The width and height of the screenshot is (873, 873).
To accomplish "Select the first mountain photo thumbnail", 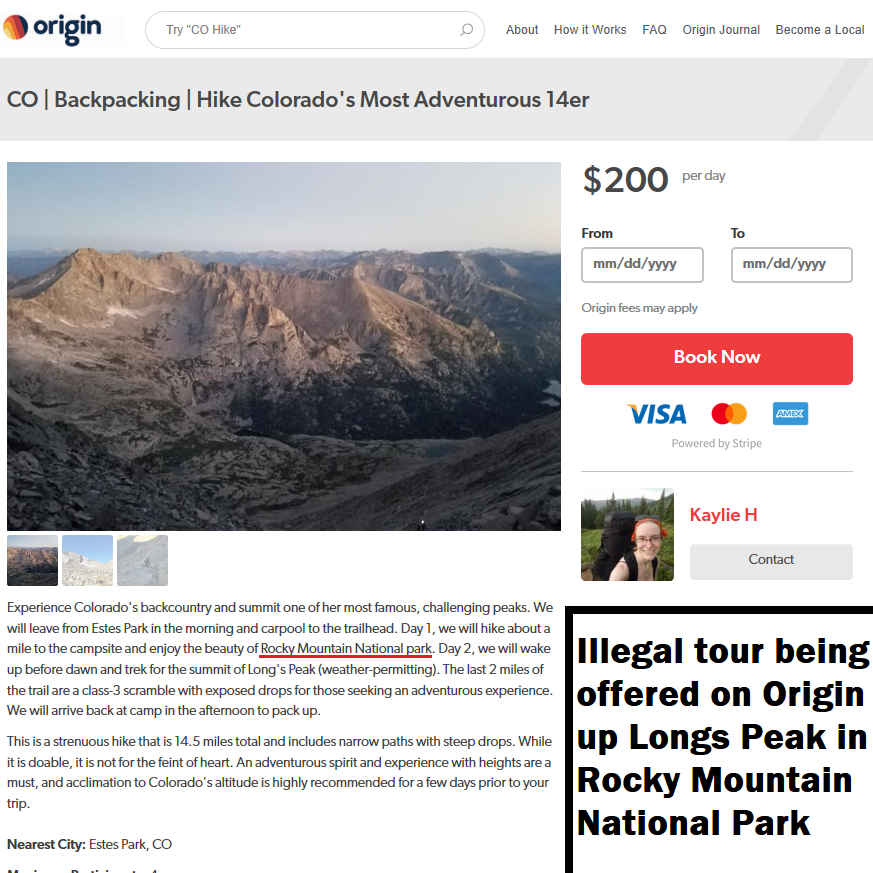I will point(32,560).
